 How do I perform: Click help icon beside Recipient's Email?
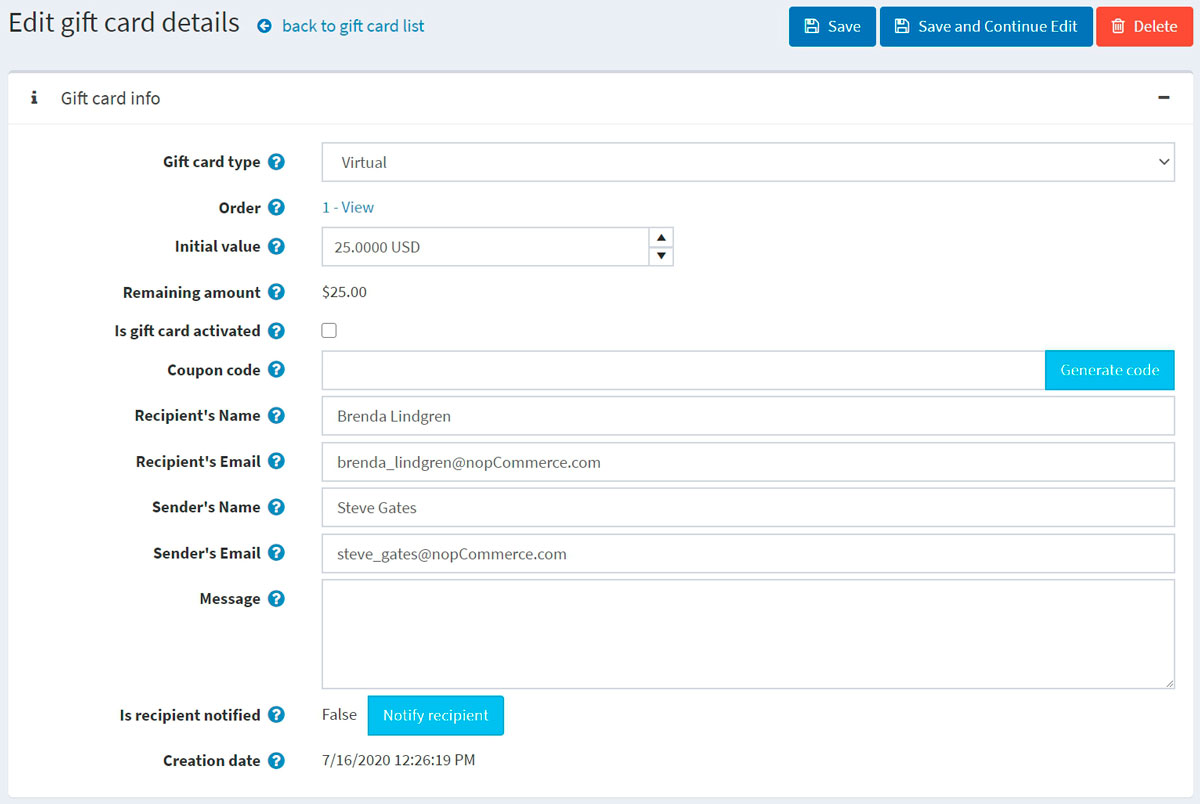pyautogui.click(x=277, y=462)
